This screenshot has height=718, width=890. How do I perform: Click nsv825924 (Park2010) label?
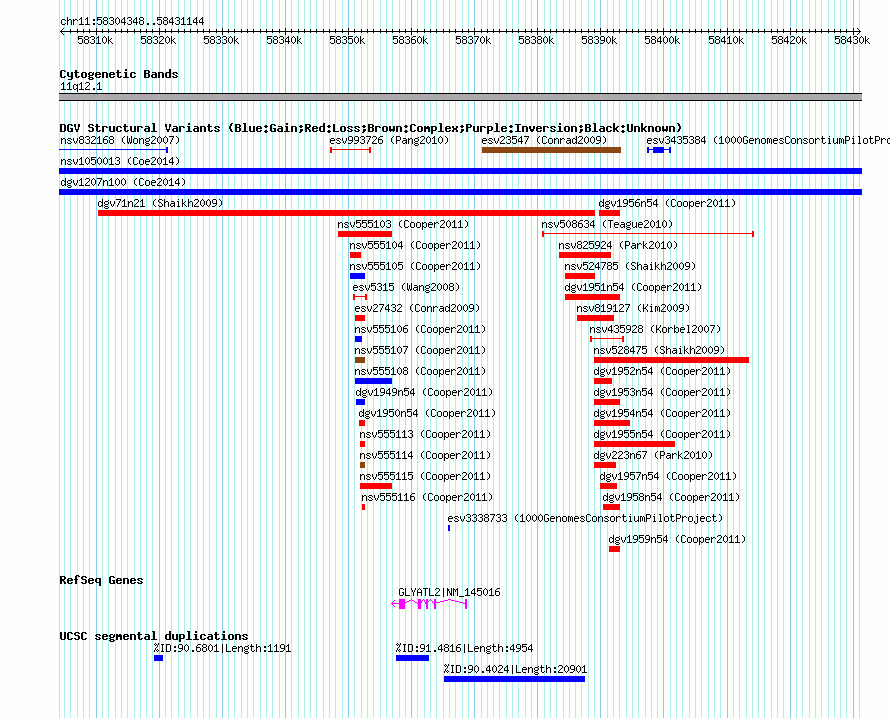pos(618,245)
